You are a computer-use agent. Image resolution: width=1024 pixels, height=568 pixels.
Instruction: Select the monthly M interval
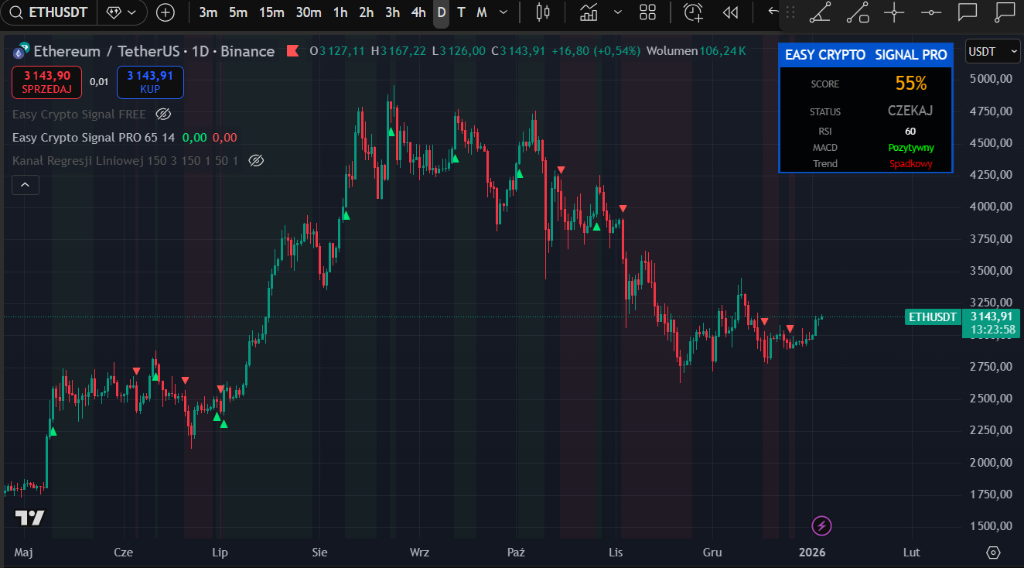pyautogui.click(x=481, y=12)
